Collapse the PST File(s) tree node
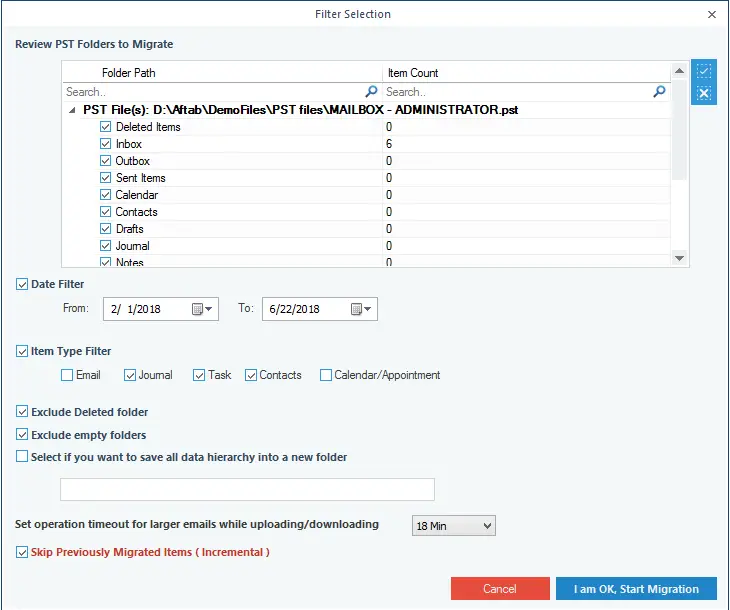The image size is (730, 610). point(72,110)
